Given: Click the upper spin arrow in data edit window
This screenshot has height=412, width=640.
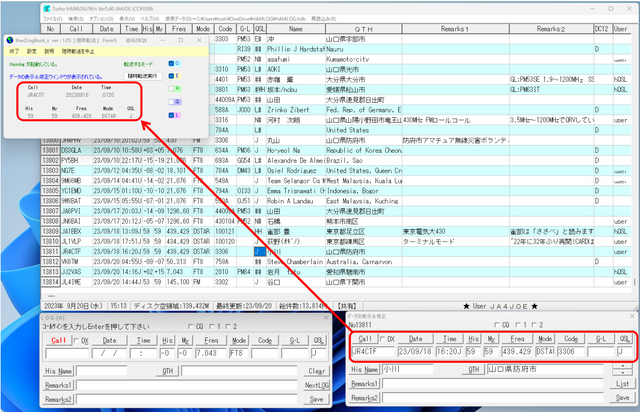Looking at the screenshot, I should [622, 366].
